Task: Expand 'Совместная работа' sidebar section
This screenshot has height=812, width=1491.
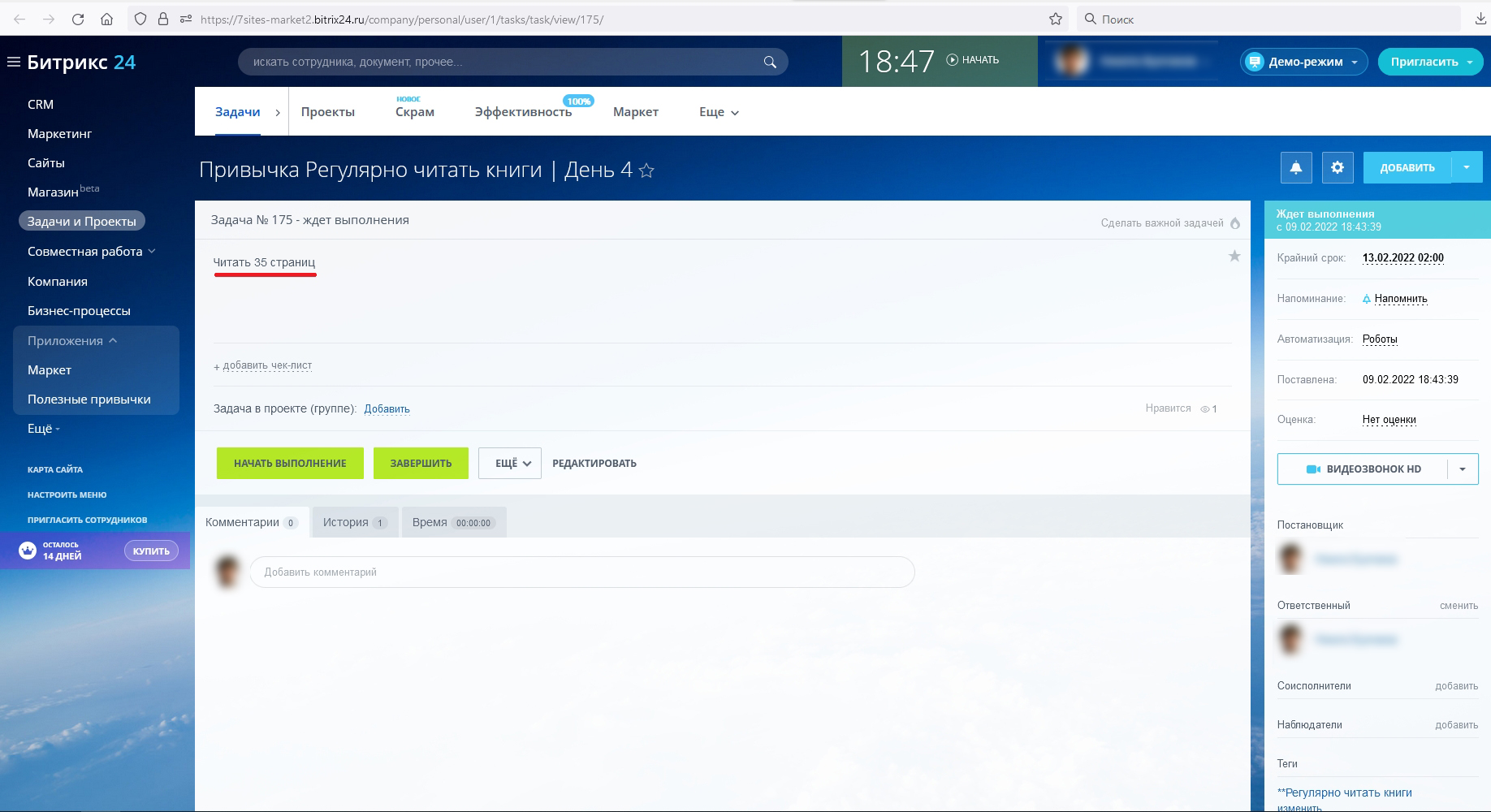Action: (x=91, y=252)
